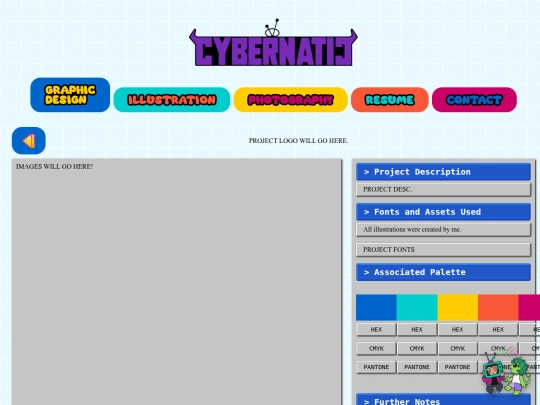This screenshot has height=405, width=540.
Task: Open the Graphic Design page
Action: tap(70, 95)
